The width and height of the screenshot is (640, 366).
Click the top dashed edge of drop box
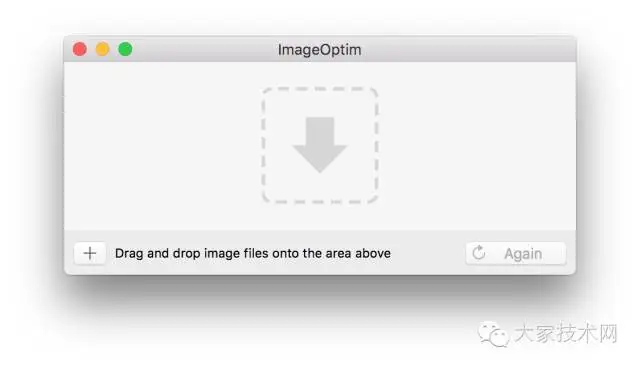[x=320, y=89]
